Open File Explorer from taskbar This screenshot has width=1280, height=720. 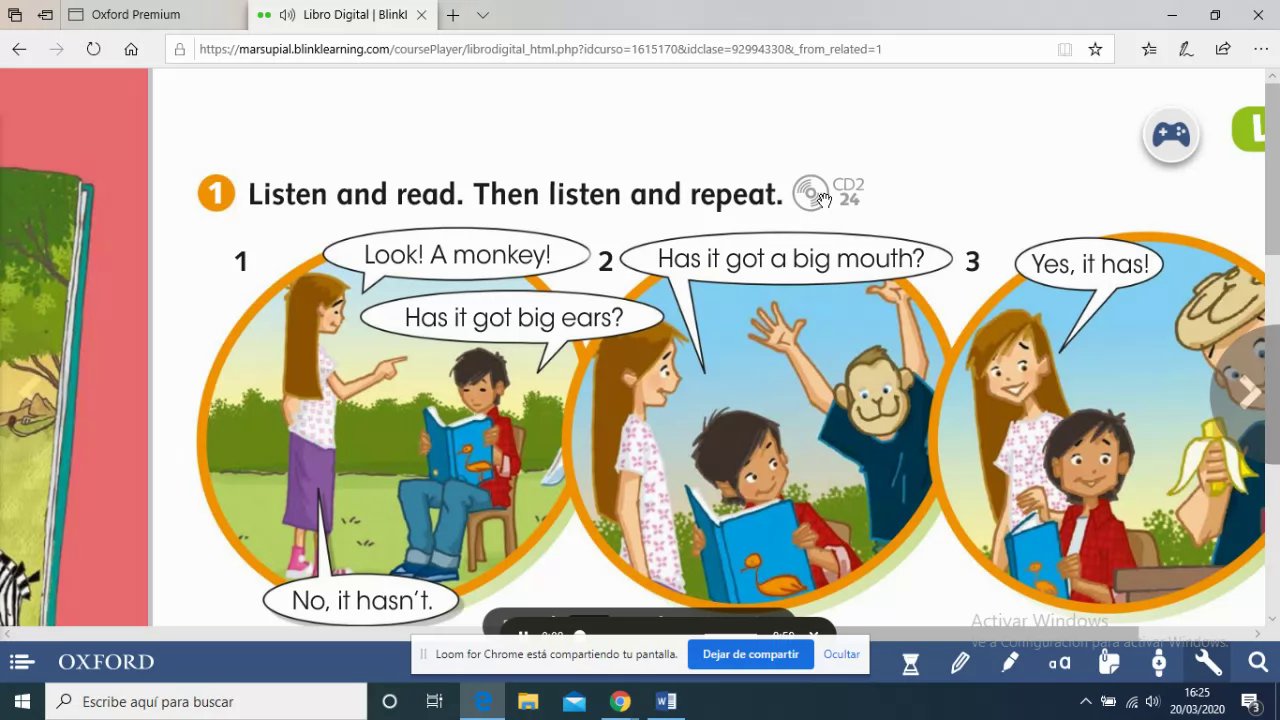tap(528, 702)
